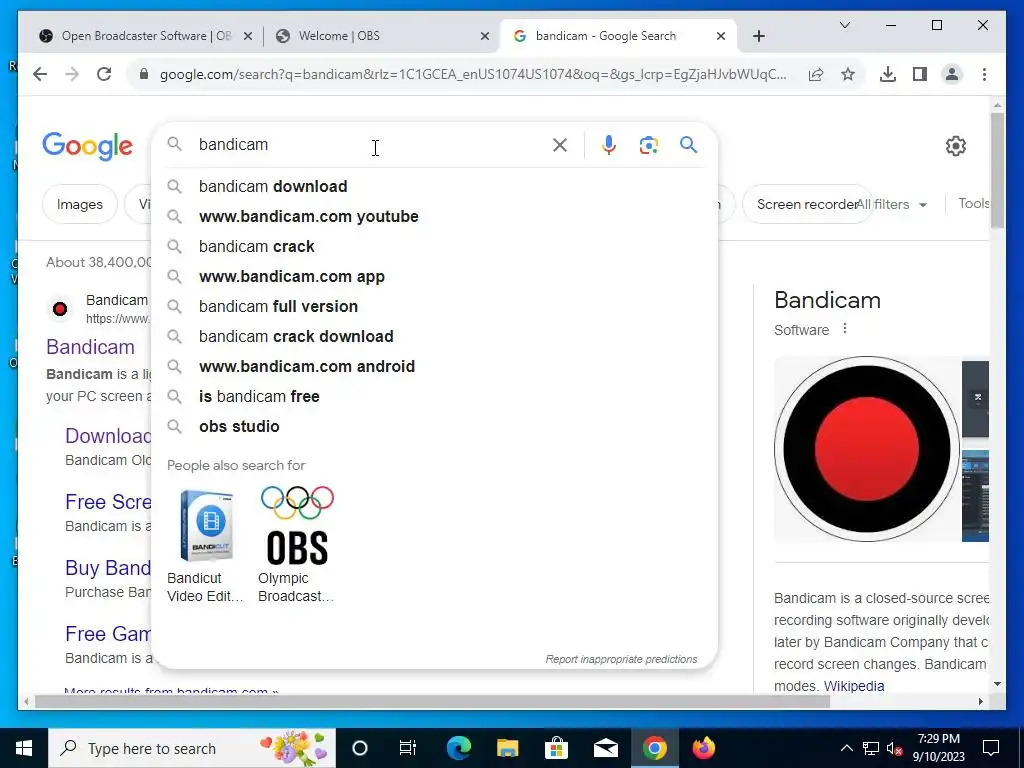The image size is (1024, 768).
Task: Launch Firefox from the taskbar
Action: [703, 748]
